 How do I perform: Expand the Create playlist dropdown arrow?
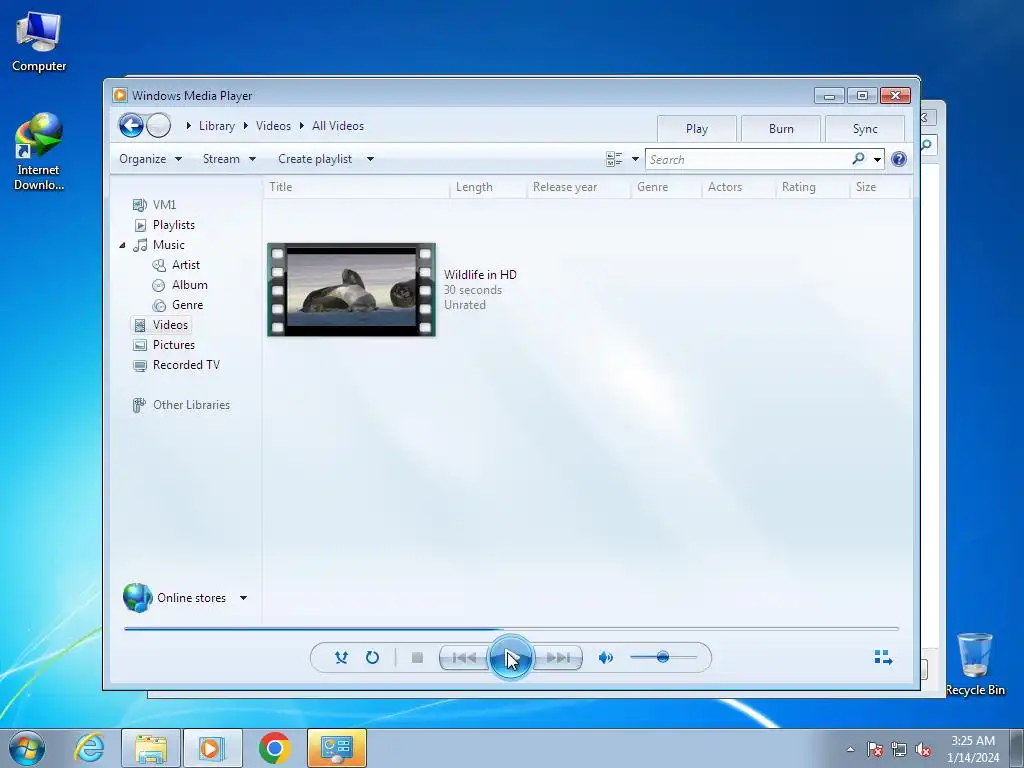click(x=370, y=159)
